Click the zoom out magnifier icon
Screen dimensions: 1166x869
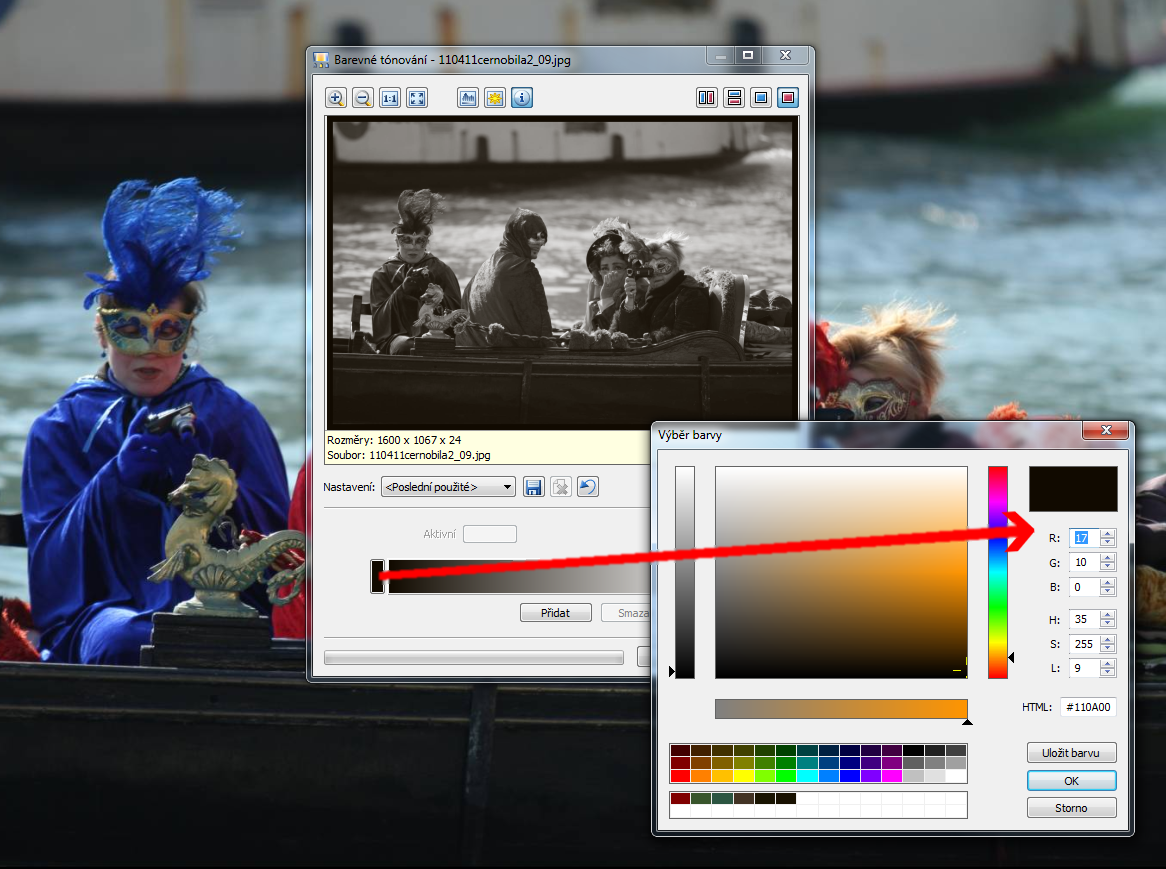363,98
